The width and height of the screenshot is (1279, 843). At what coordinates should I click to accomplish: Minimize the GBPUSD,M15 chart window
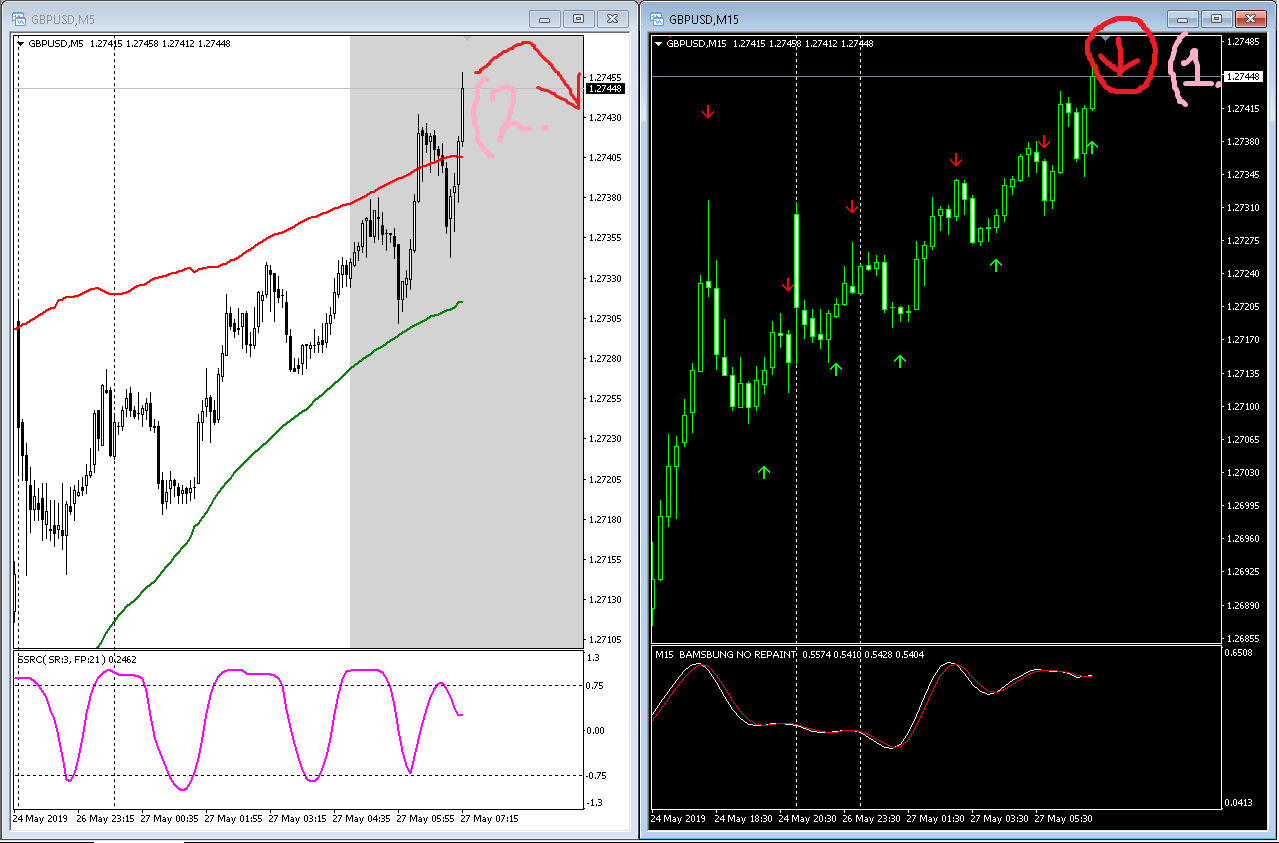point(1183,18)
